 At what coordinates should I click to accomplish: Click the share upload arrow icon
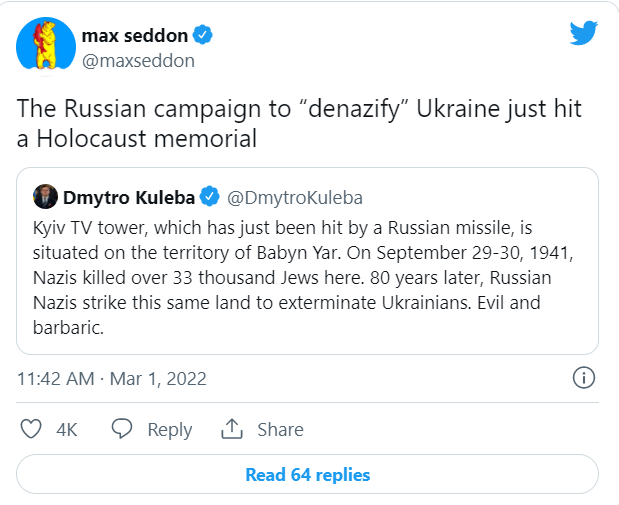[233, 429]
